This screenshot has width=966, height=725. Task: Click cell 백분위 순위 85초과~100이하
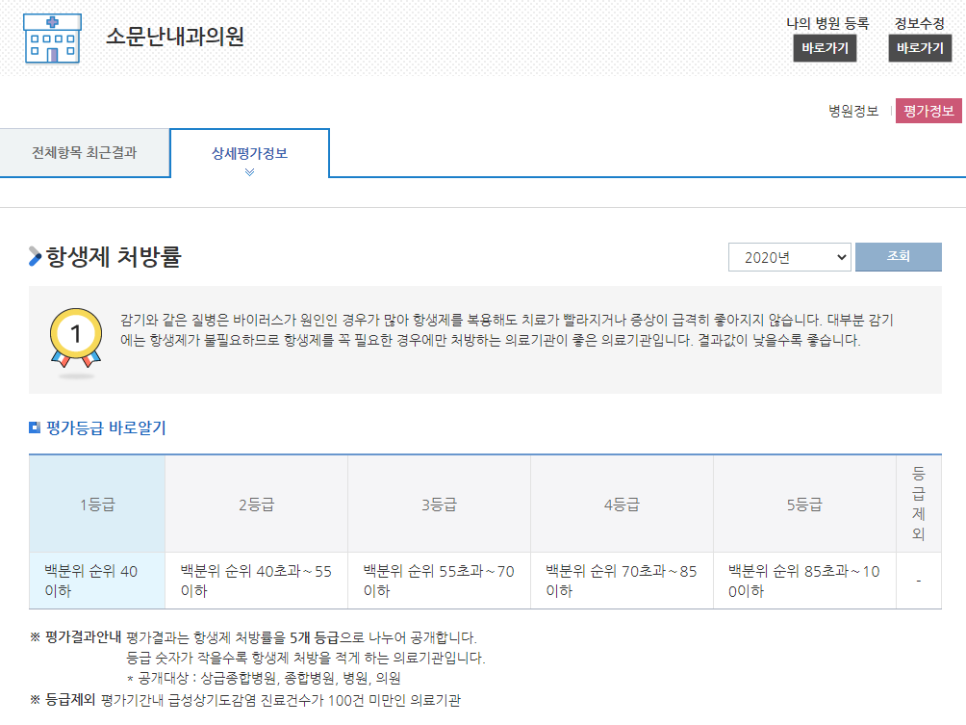805,581
